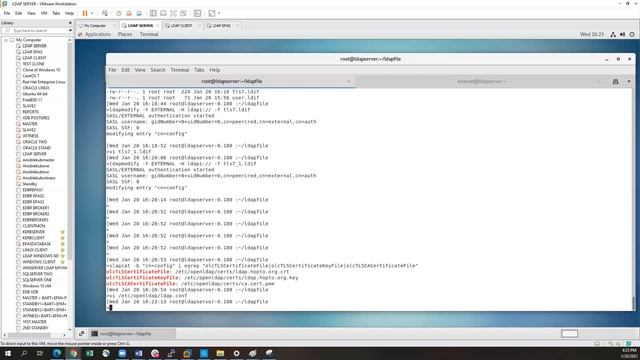Click the library panel horizontal scrollbar
This screenshot has height=360, width=640.
coord(29,335)
